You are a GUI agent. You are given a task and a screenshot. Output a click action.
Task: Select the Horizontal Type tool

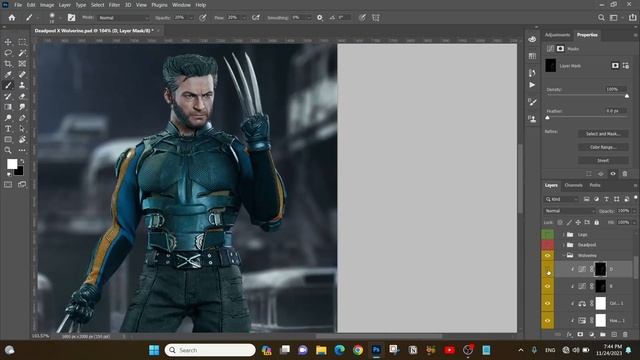(8, 129)
